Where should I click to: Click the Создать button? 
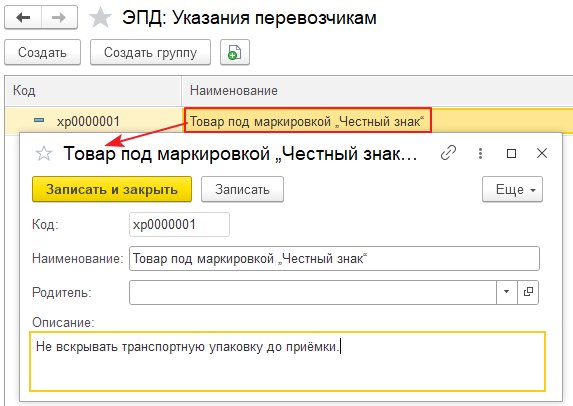click(x=42, y=52)
